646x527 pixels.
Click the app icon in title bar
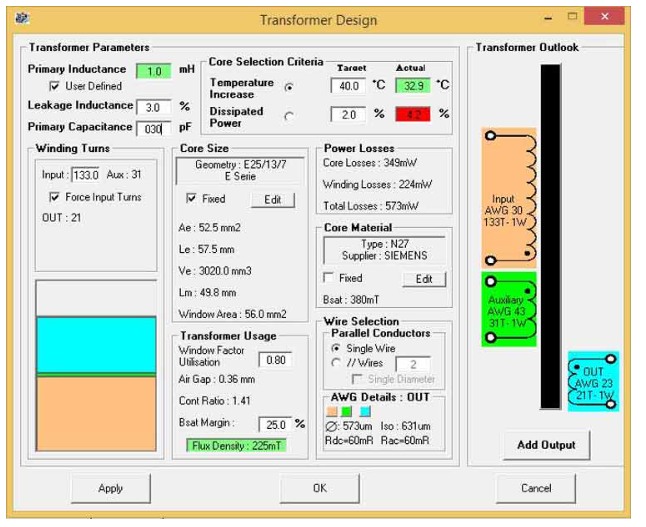24,20
